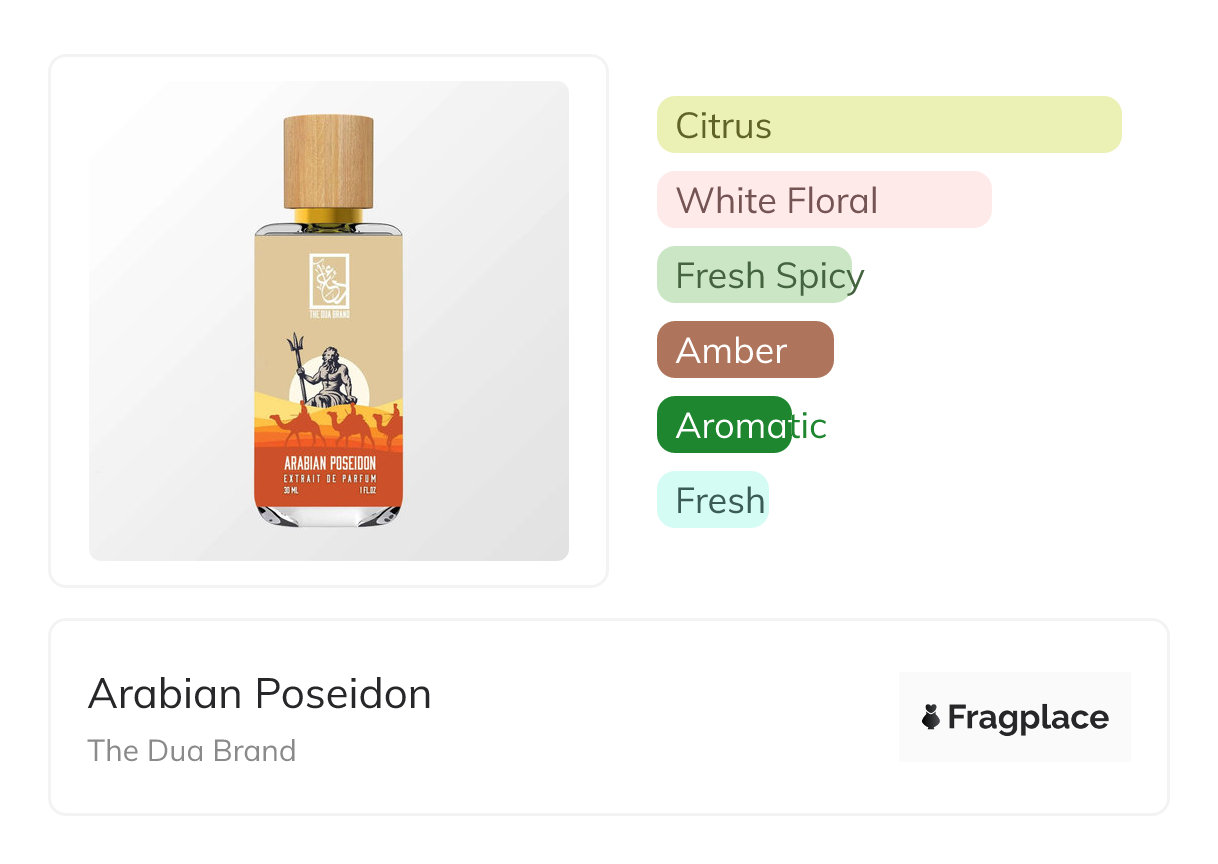Click the wooden bottle cap
Image resolution: width=1218 pixels, height=864 pixels.
tap(329, 160)
